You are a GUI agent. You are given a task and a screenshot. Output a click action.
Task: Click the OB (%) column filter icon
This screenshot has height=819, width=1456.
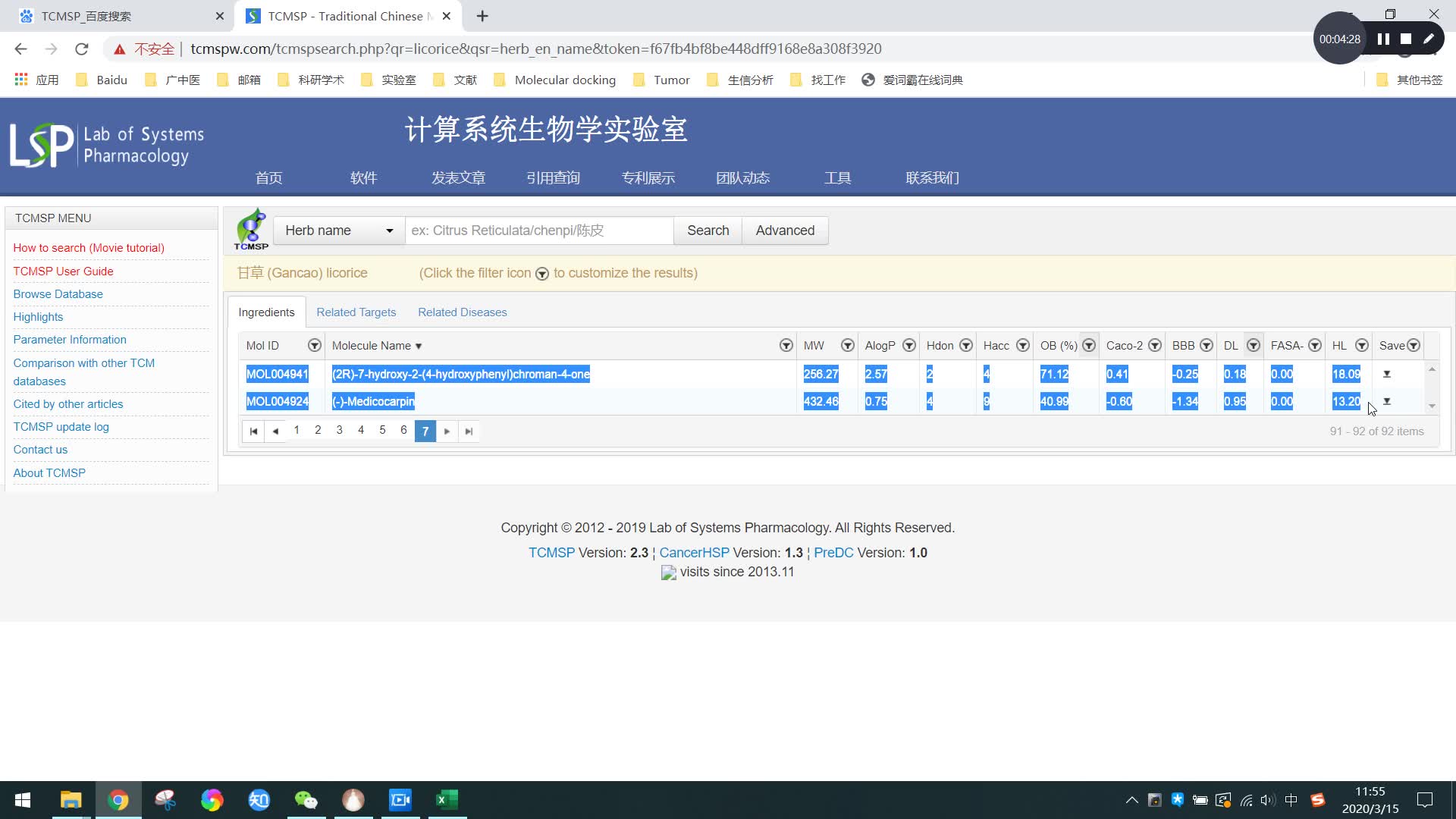(x=1089, y=346)
